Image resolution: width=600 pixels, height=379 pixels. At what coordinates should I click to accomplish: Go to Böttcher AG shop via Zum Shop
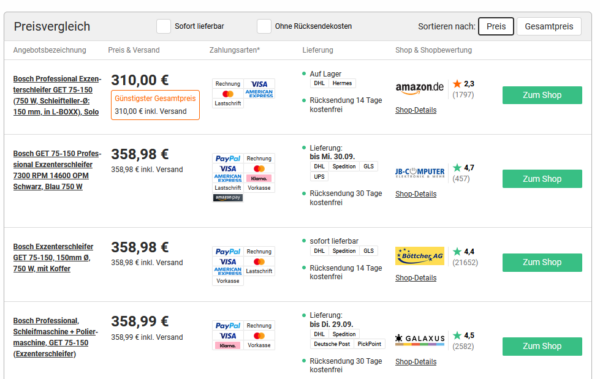click(x=542, y=262)
